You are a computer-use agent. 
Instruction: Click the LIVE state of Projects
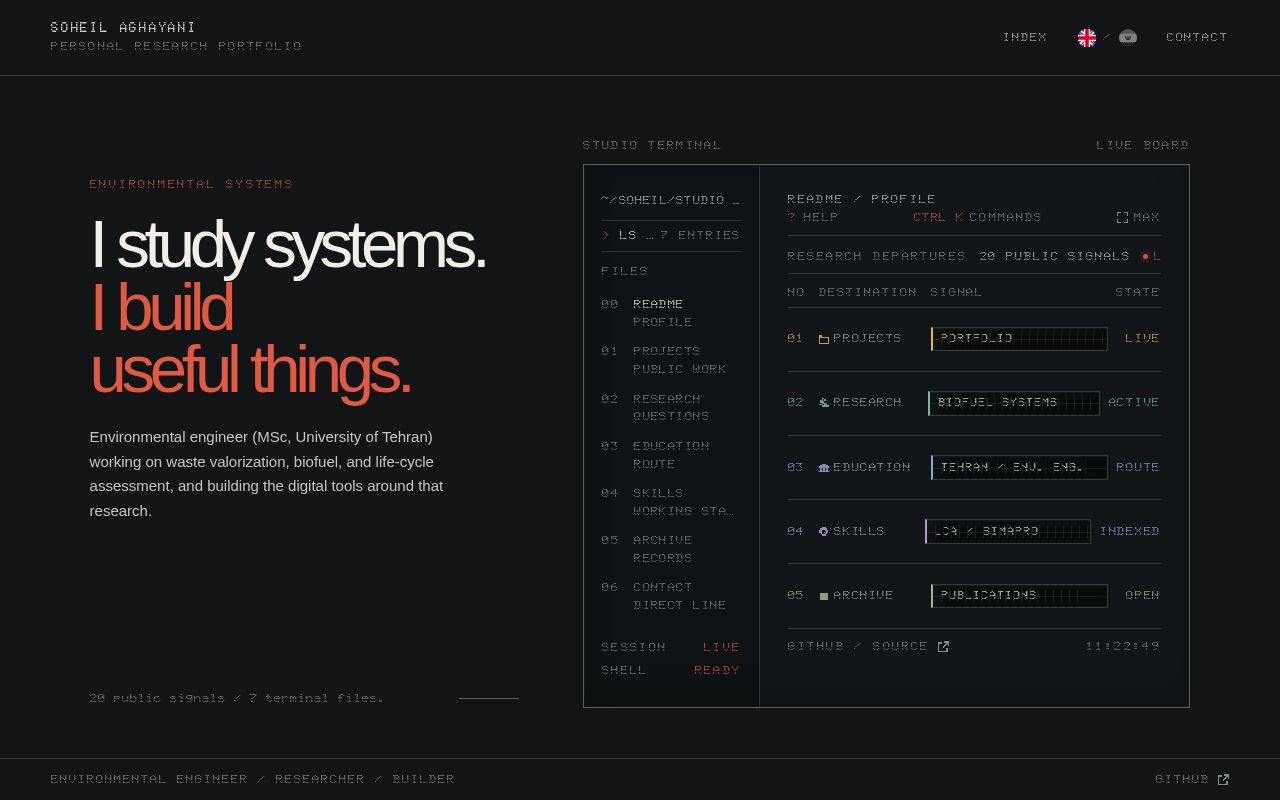tap(1142, 338)
